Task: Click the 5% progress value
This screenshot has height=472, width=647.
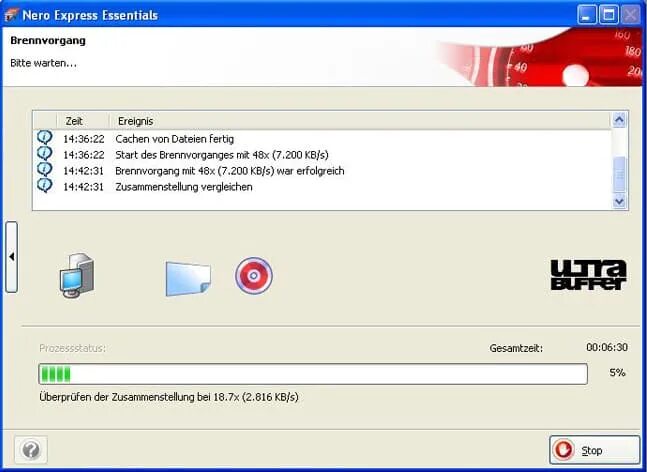Action: coord(617,373)
